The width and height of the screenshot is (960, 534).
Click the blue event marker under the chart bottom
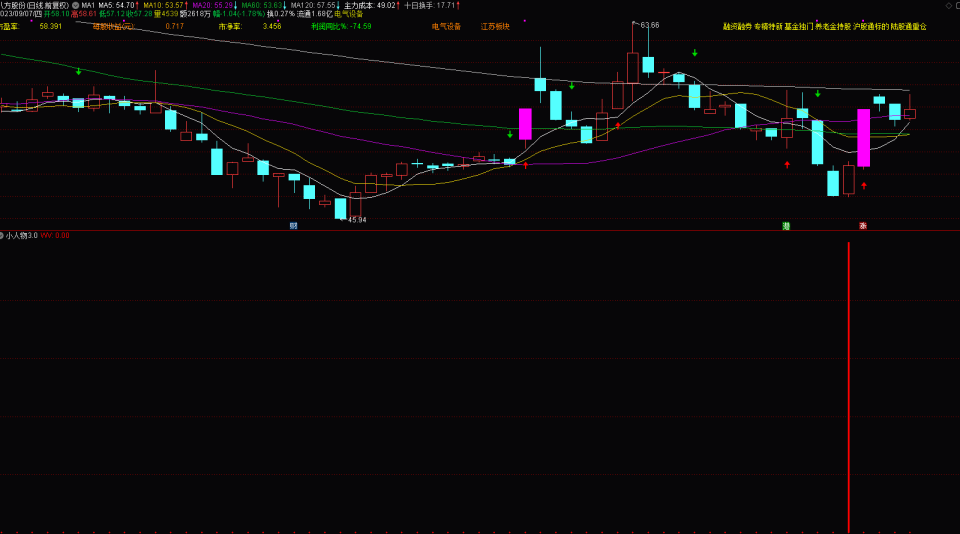(293, 226)
